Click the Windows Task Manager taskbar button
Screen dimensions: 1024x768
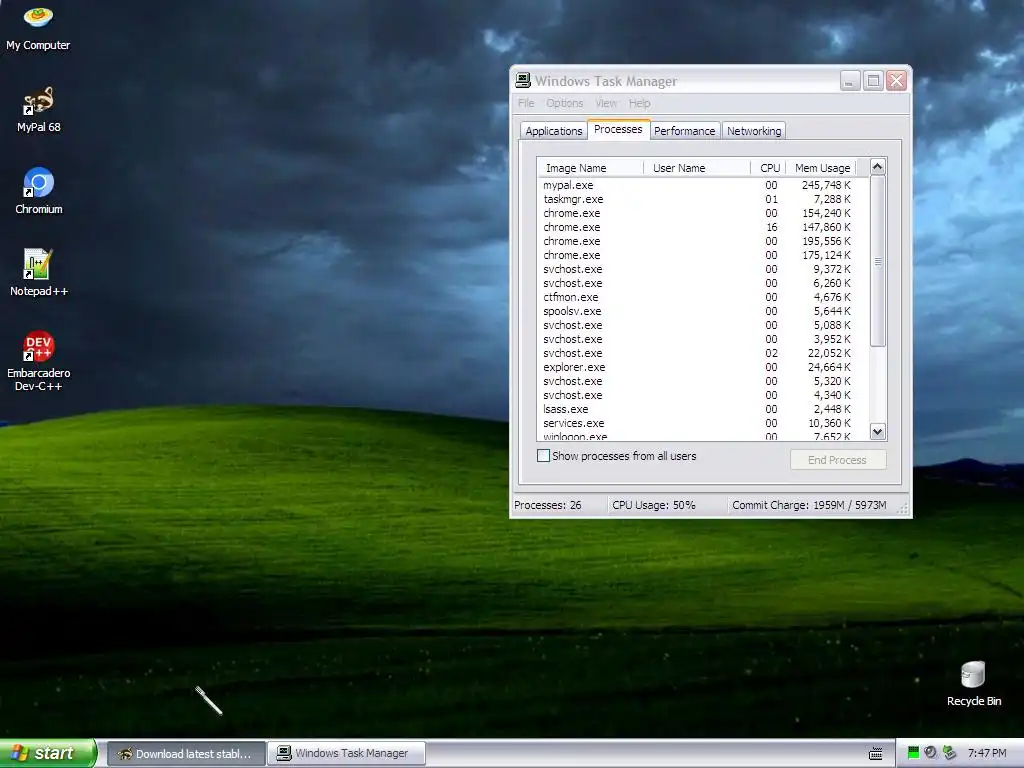click(346, 754)
